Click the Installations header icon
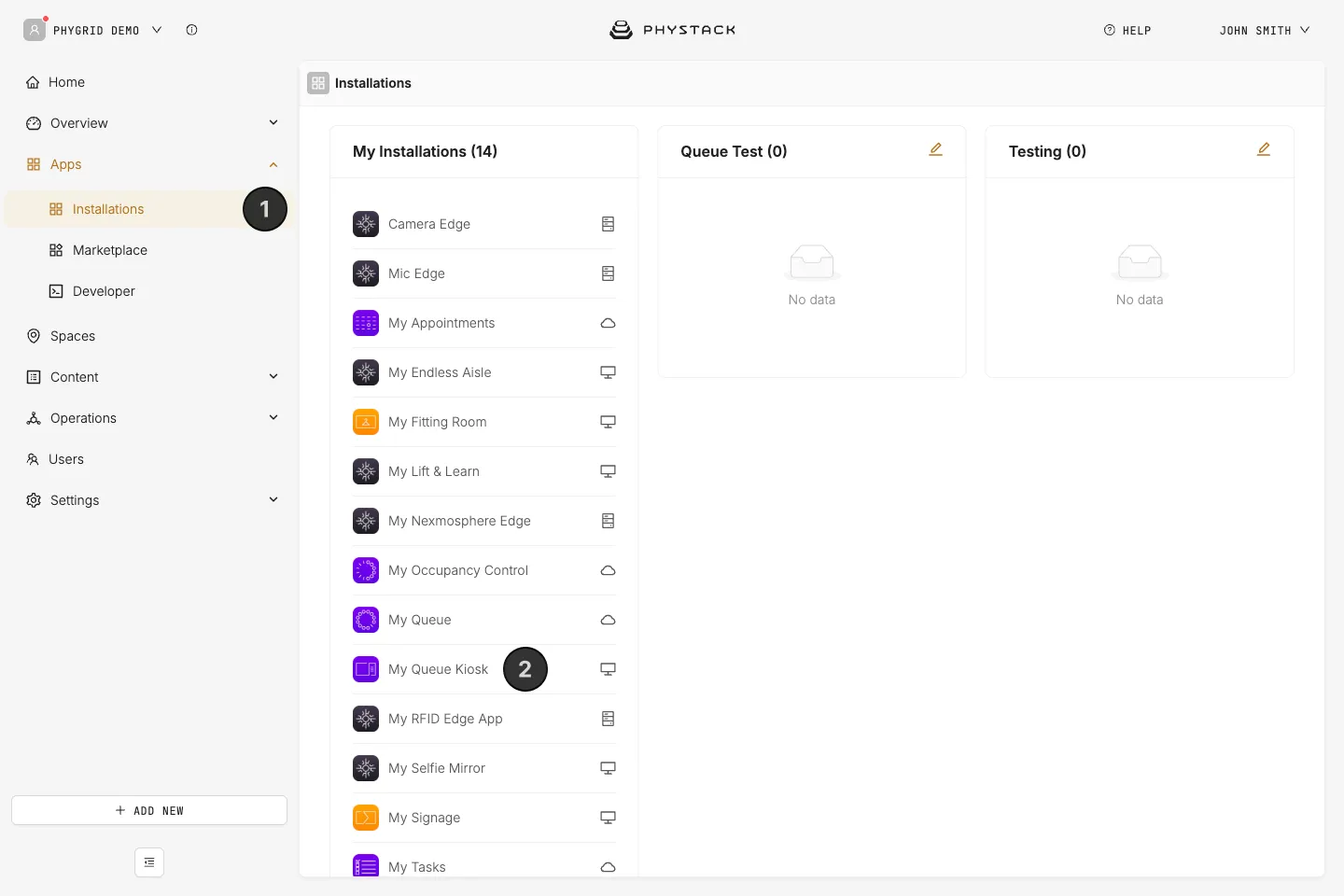Image resolution: width=1344 pixels, height=896 pixels. coord(318,83)
